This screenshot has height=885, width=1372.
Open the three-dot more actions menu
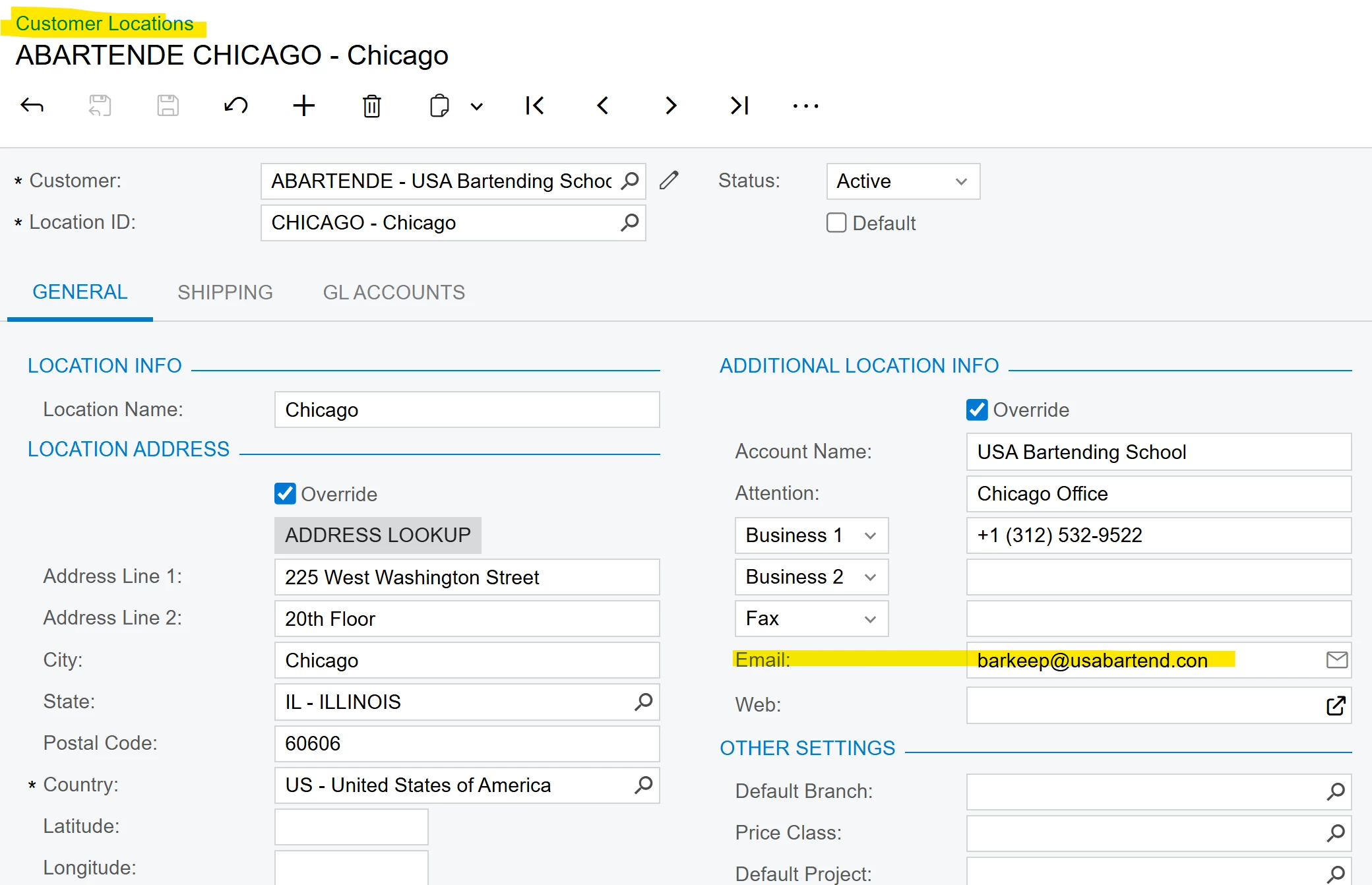pos(805,106)
